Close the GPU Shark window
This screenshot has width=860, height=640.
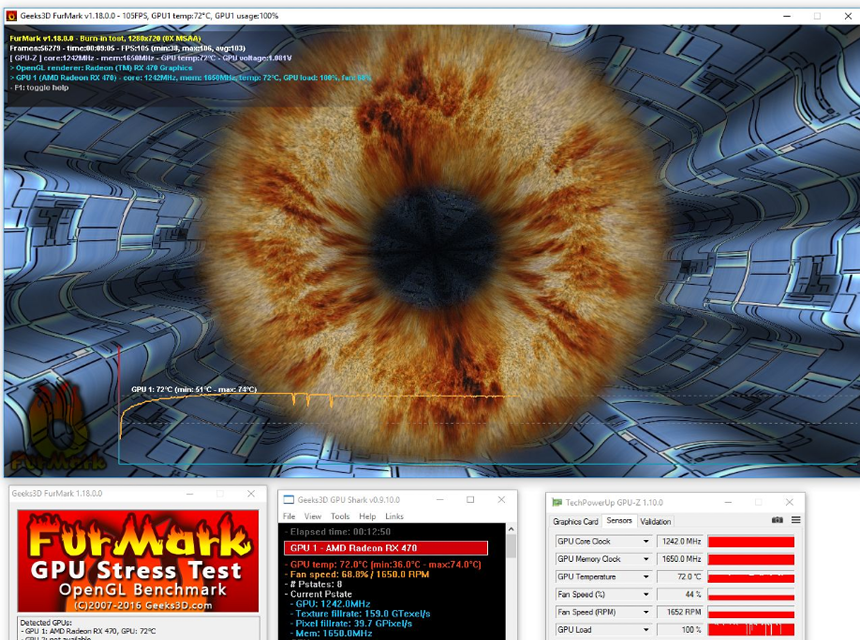click(x=501, y=500)
